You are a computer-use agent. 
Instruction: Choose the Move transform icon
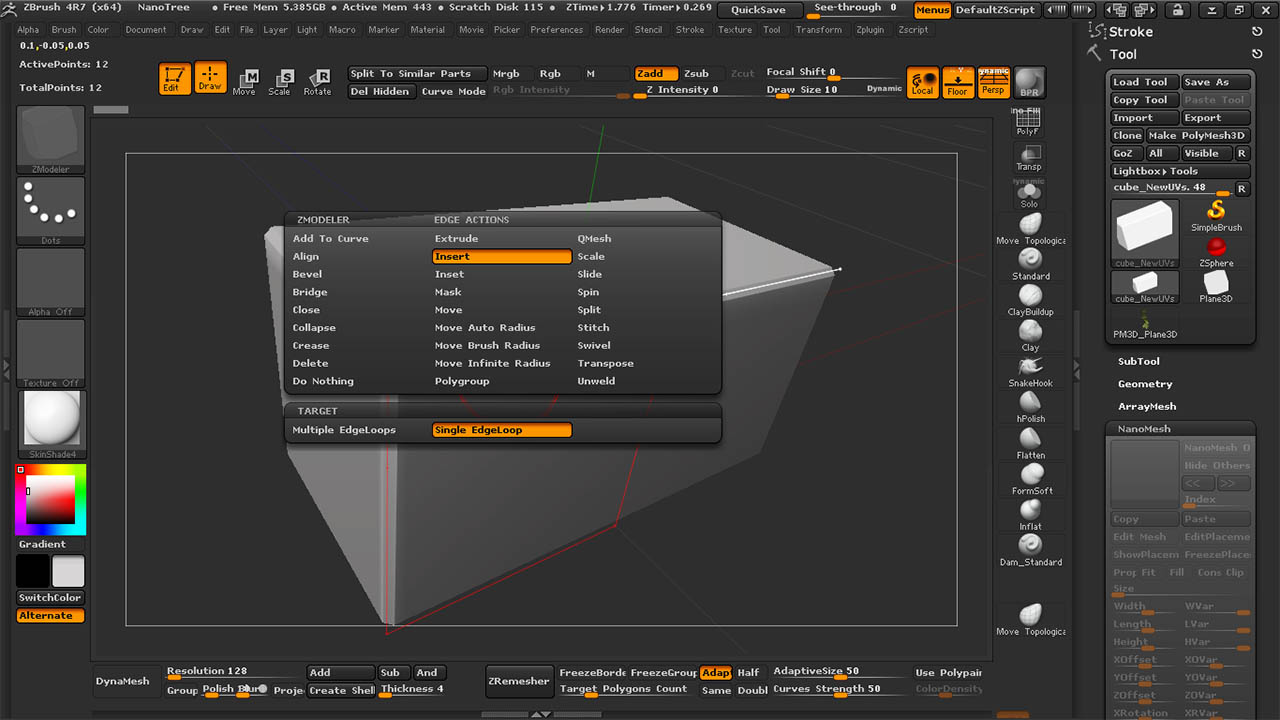(244, 82)
